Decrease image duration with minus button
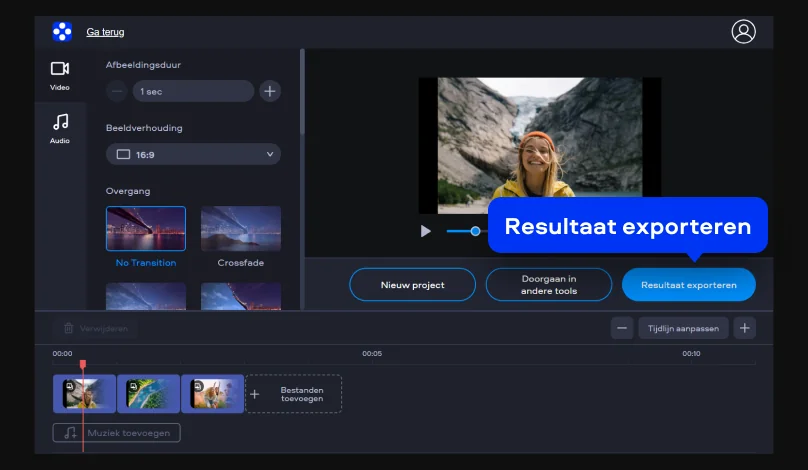The image size is (808, 470). (x=117, y=92)
